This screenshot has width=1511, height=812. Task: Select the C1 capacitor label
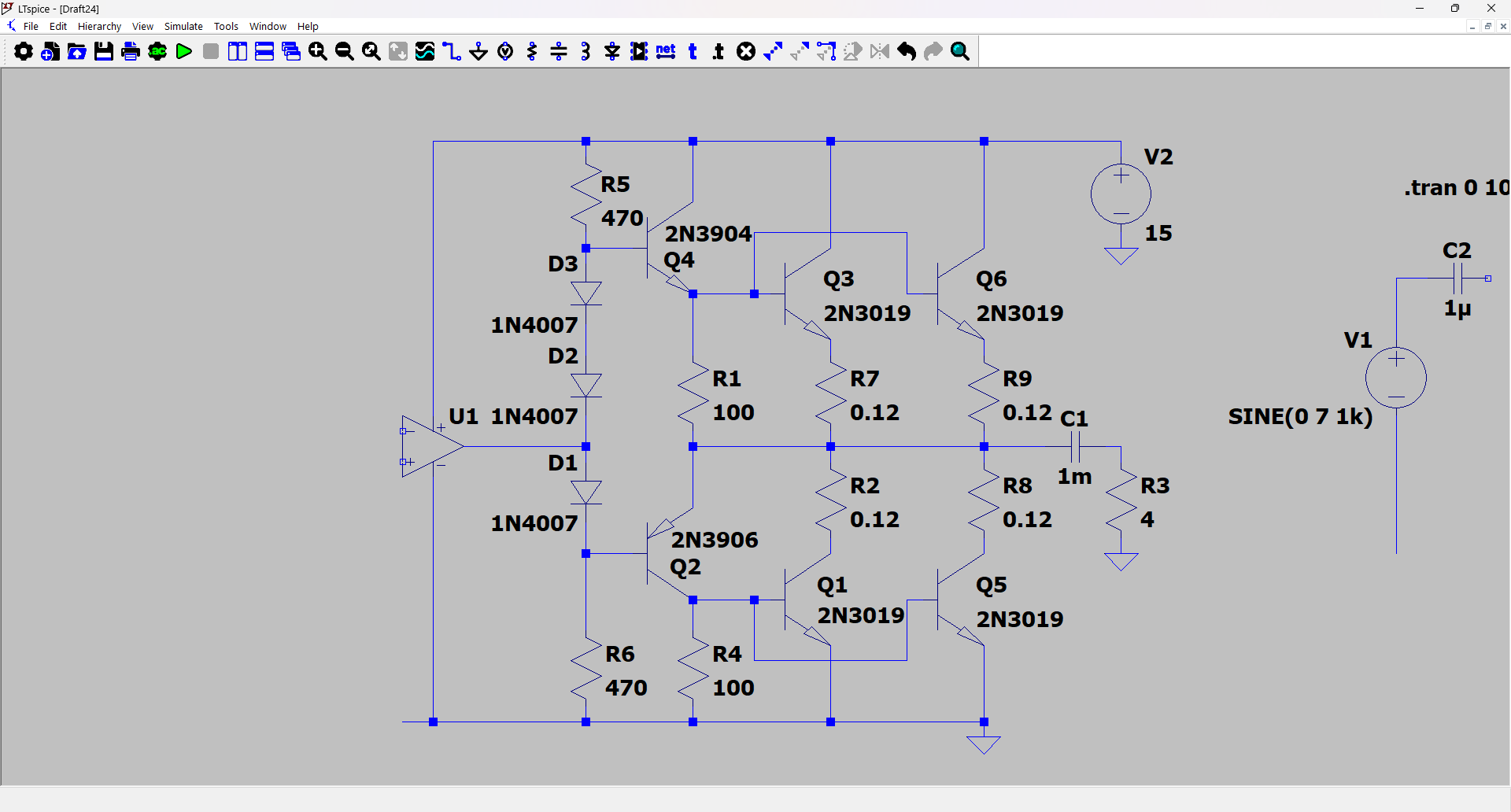click(1074, 419)
